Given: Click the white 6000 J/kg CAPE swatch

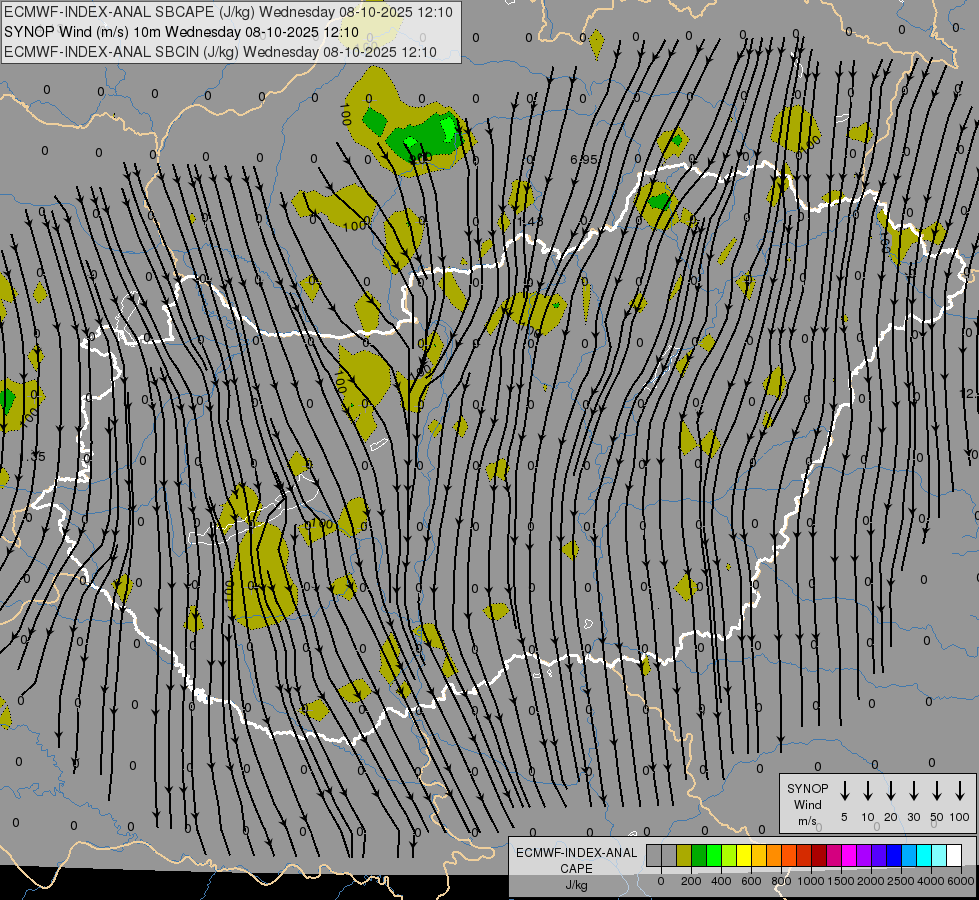Looking at the screenshot, I should pos(954,856).
